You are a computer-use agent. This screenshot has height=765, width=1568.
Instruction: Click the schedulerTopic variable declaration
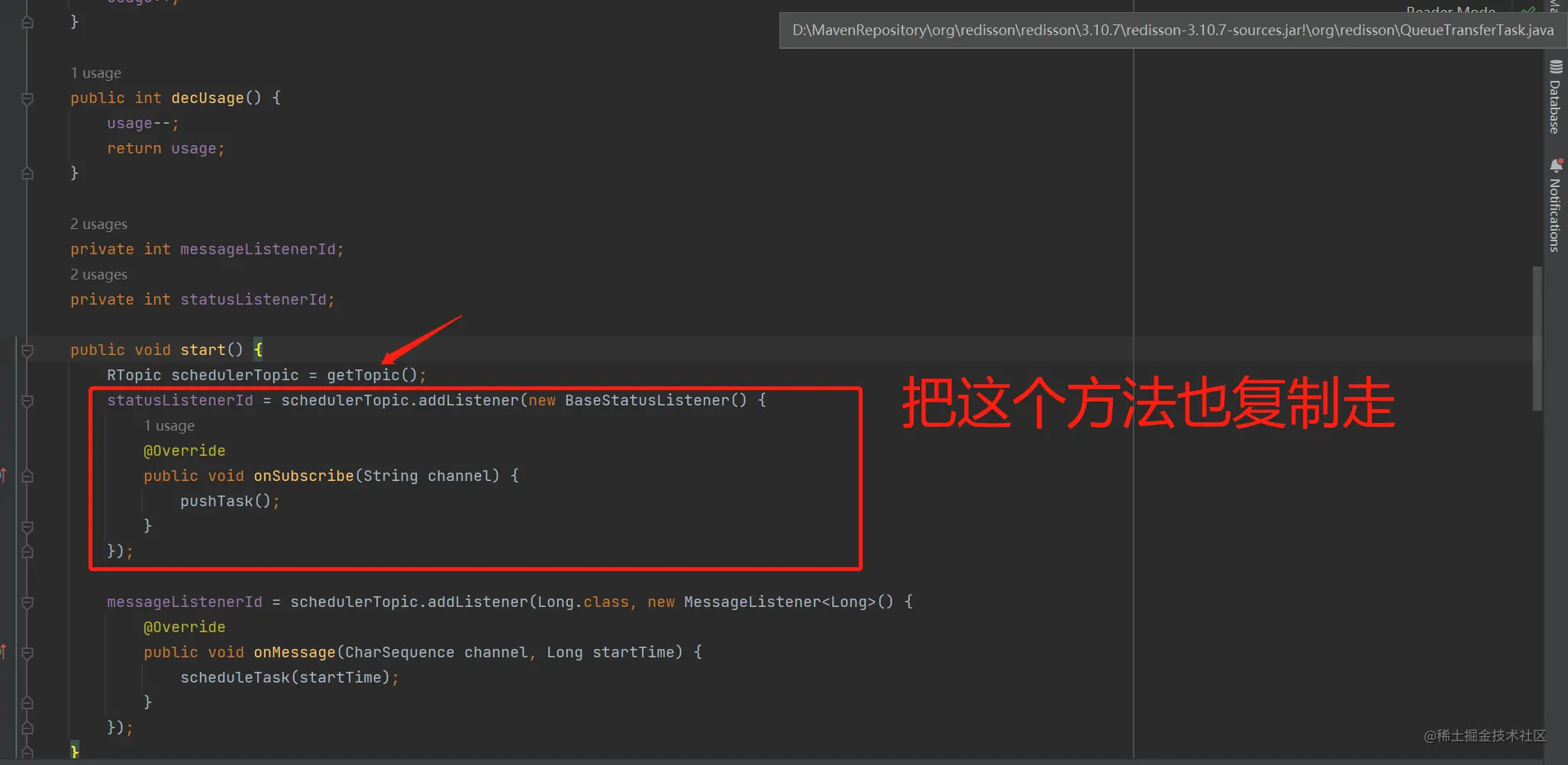pyautogui.click(x=235, y=375)
